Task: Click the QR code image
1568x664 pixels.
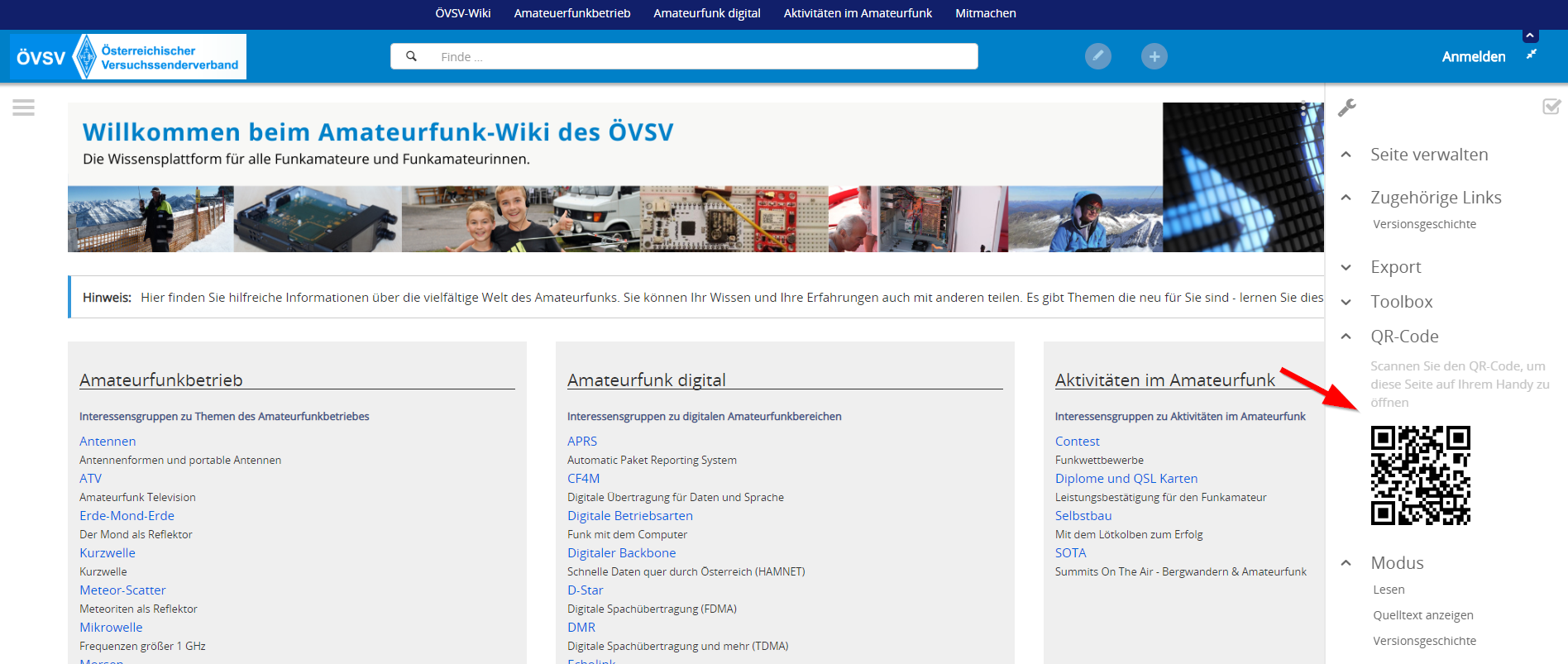Action: point(1421,475)
